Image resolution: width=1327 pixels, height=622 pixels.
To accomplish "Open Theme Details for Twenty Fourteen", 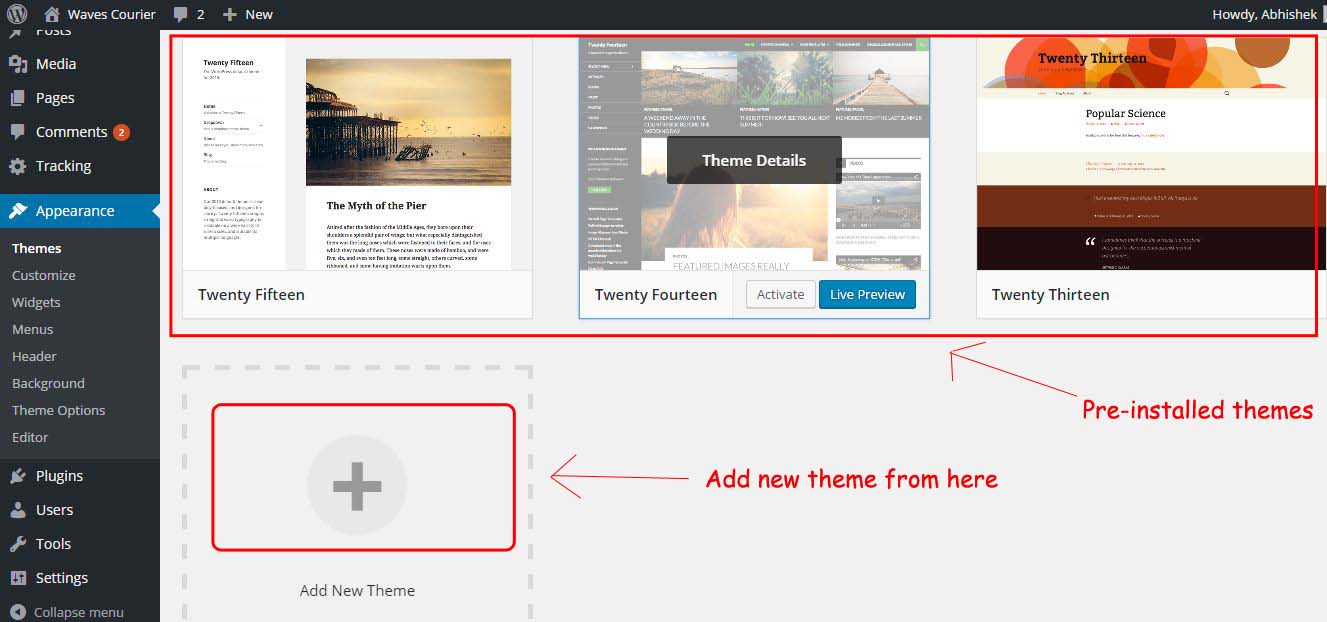I will click(x=754, y=160).
